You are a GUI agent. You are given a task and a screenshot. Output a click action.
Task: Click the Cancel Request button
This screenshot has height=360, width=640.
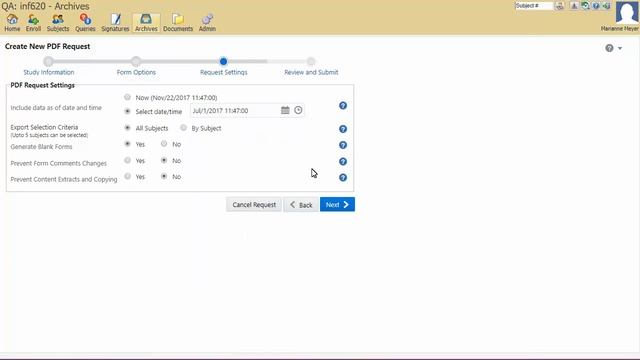(x=254, y=204)
